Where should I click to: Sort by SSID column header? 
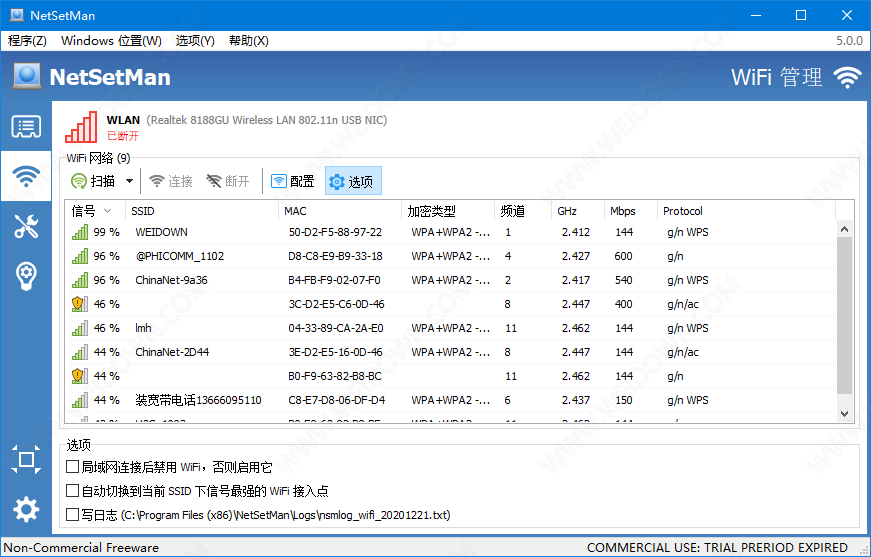tap(202, 211)
